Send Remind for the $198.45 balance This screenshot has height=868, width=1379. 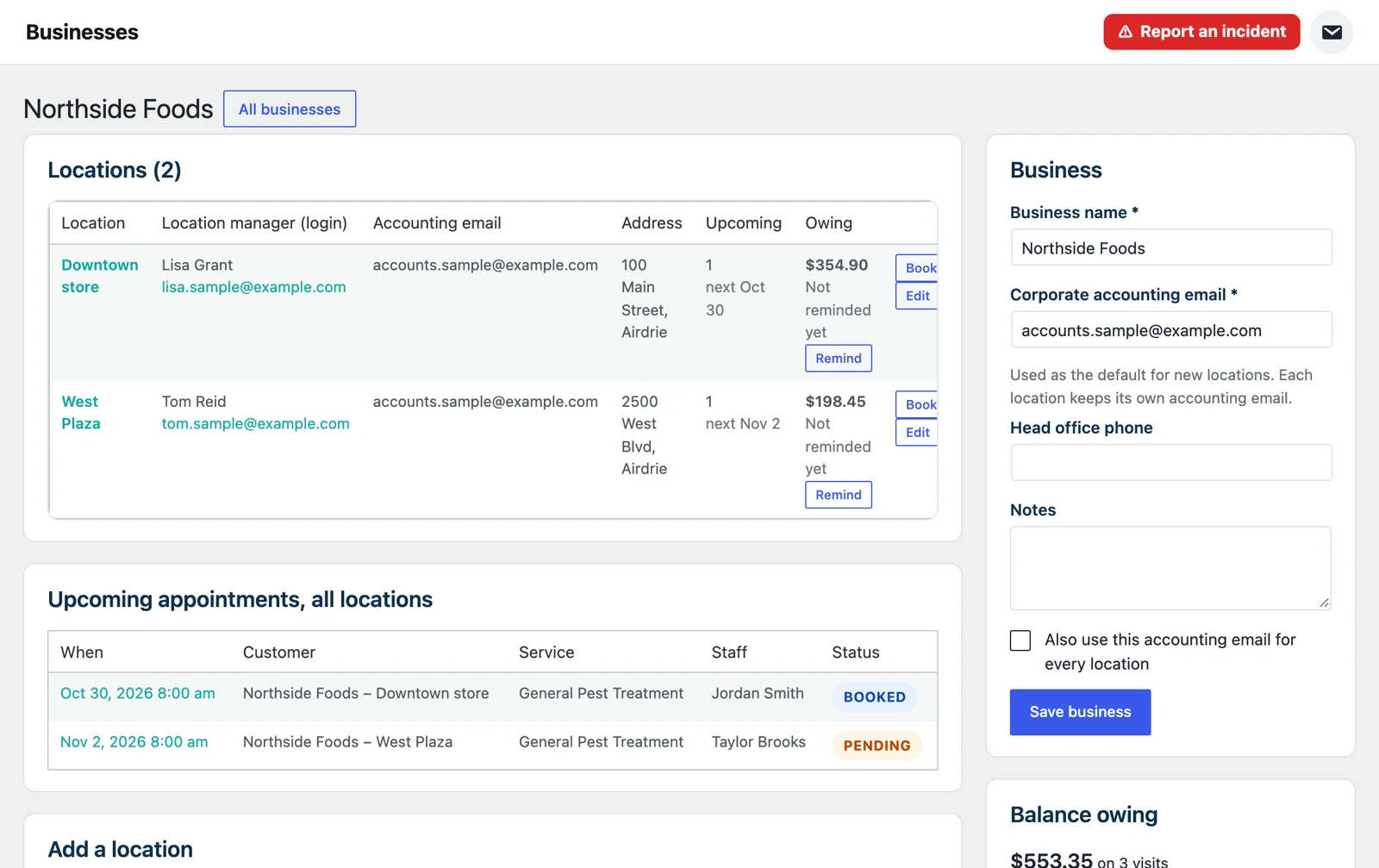pos(839,495)
